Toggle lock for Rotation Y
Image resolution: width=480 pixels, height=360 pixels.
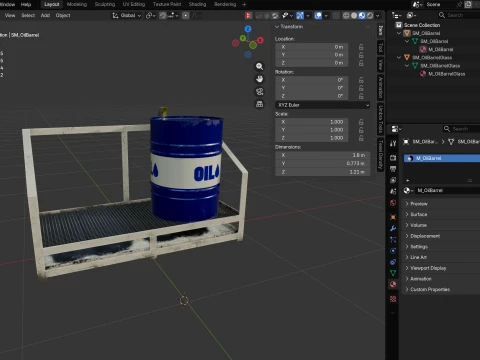(x=361, y=88)
